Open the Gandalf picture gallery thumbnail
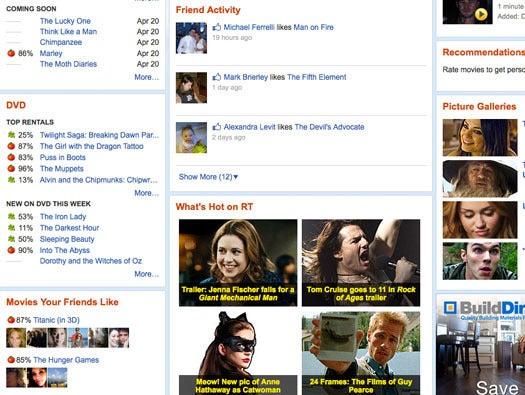525x395 pixels. coord(480,179)
